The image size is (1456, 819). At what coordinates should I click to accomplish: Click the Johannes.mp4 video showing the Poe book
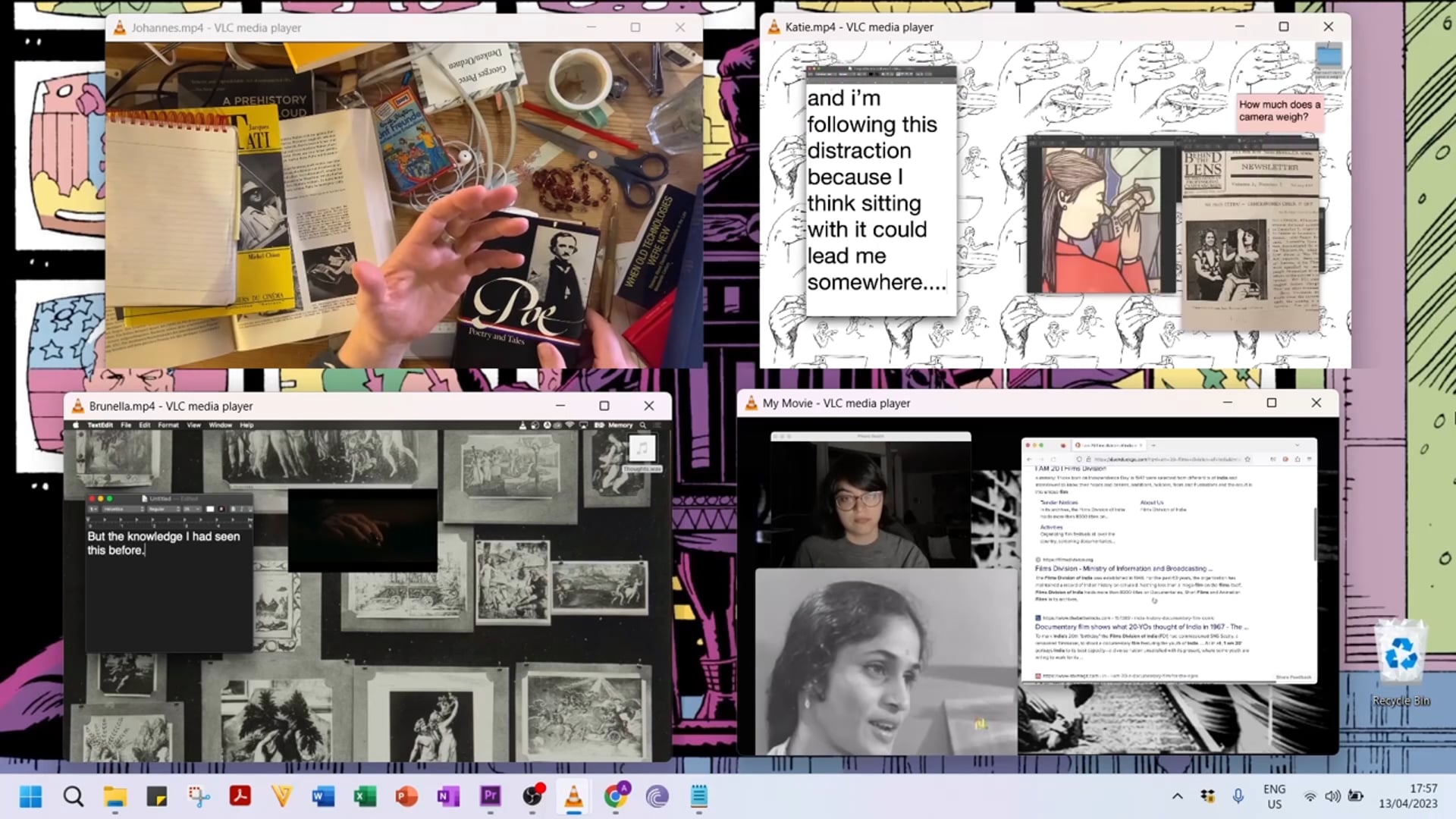pyautogui.click(x=404, y=205)
